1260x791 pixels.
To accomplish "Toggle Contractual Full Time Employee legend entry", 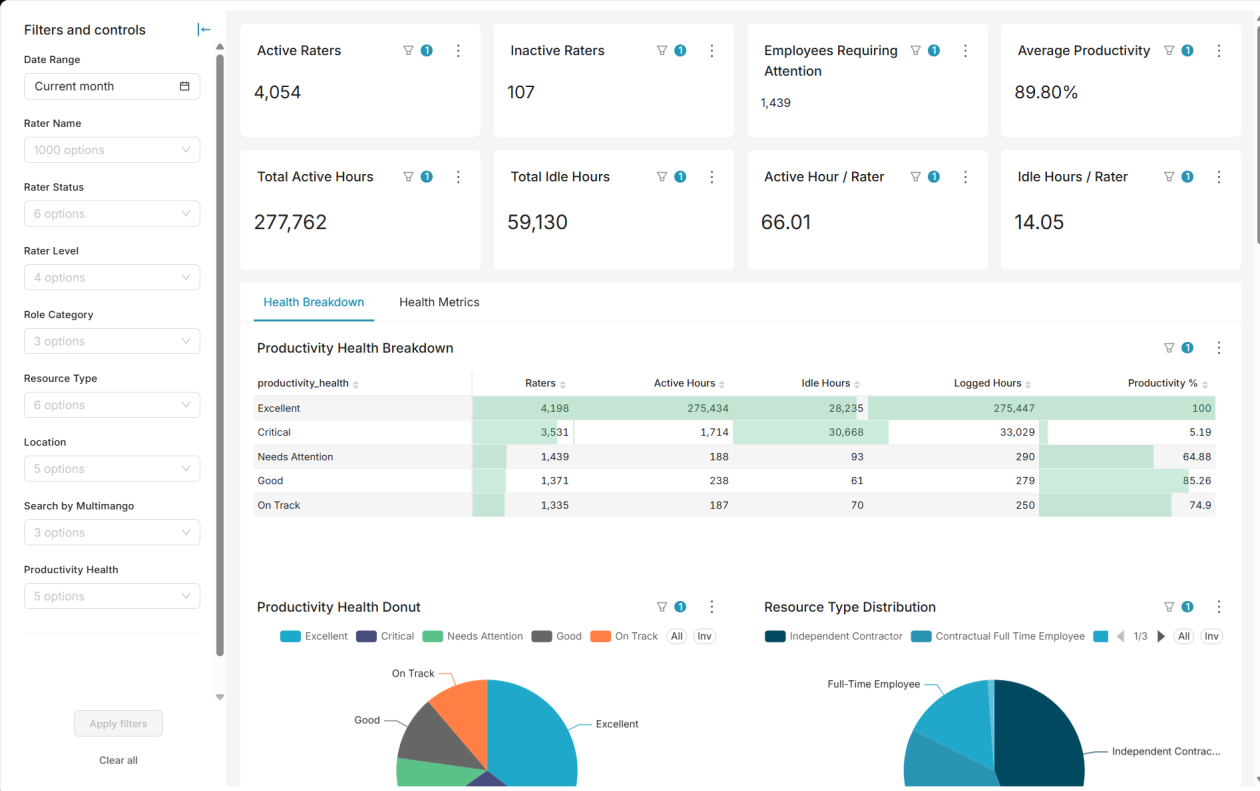I will 998,636.
